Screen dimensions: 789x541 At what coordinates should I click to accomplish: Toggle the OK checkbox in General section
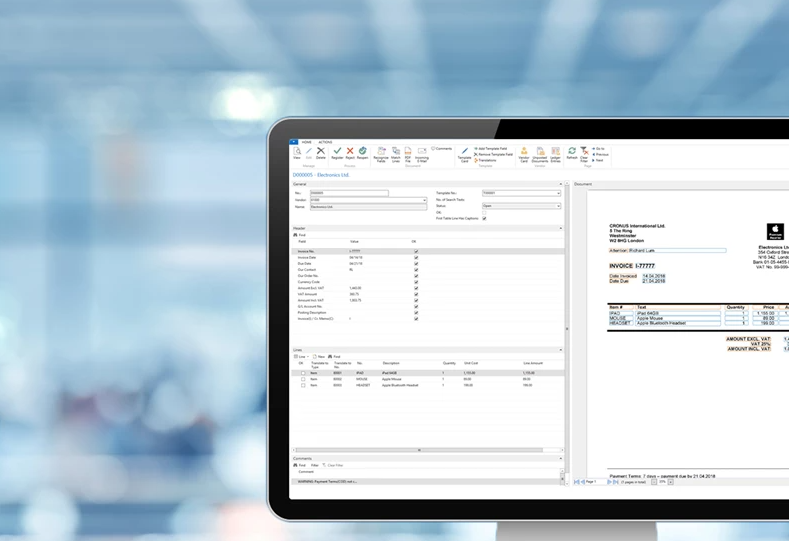[484, 212]
